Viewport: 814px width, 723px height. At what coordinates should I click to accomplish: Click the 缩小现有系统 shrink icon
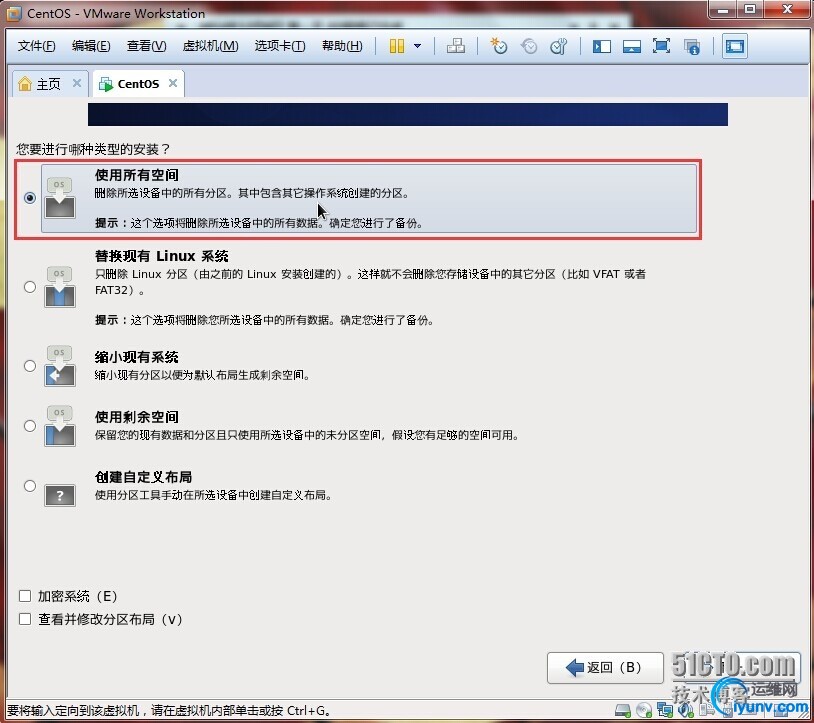(60, 366)
